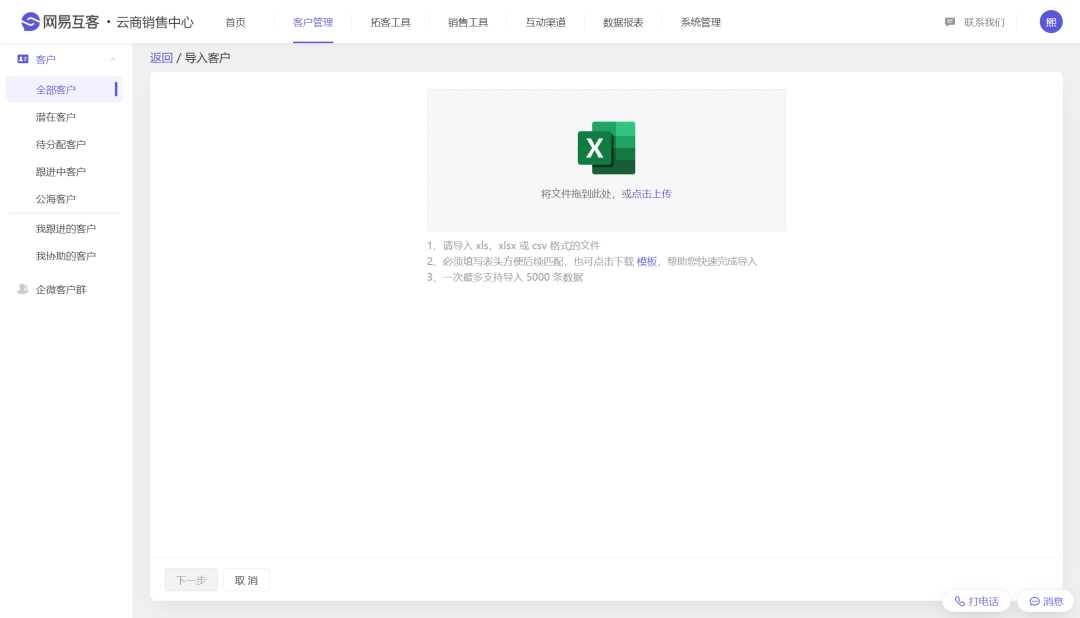The height and width of the screenshot is (618, 1080).
Task: Open the user avatar in top right
Action: click(x=1051, y=22)
